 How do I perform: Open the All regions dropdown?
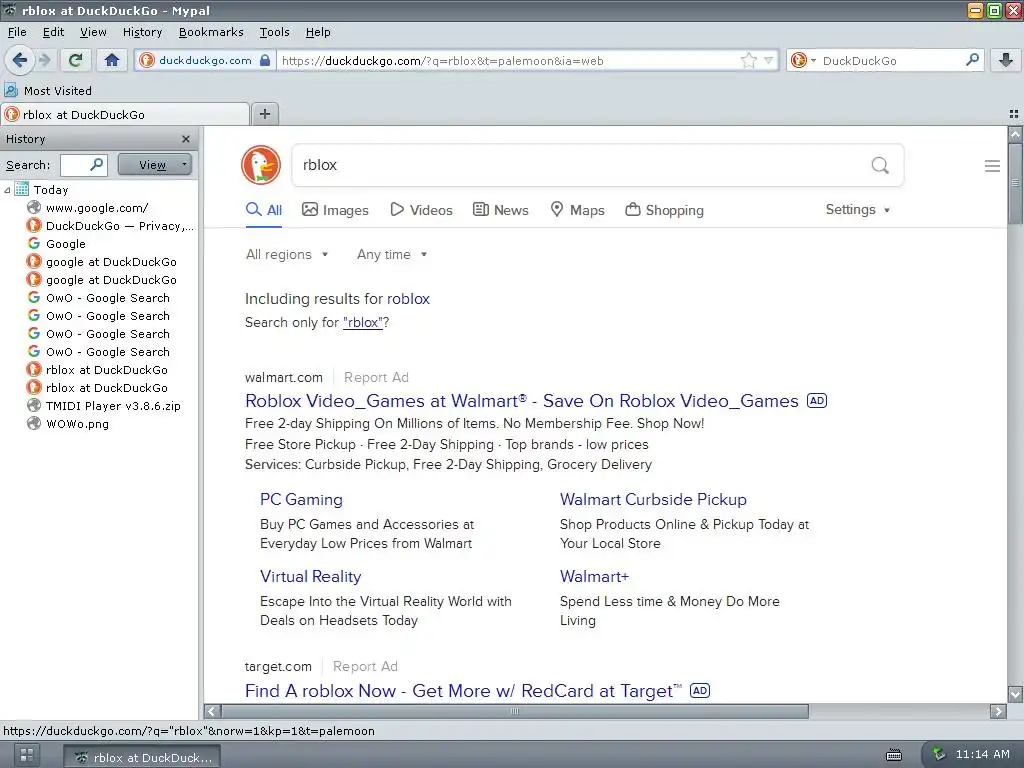coord(287,255)
